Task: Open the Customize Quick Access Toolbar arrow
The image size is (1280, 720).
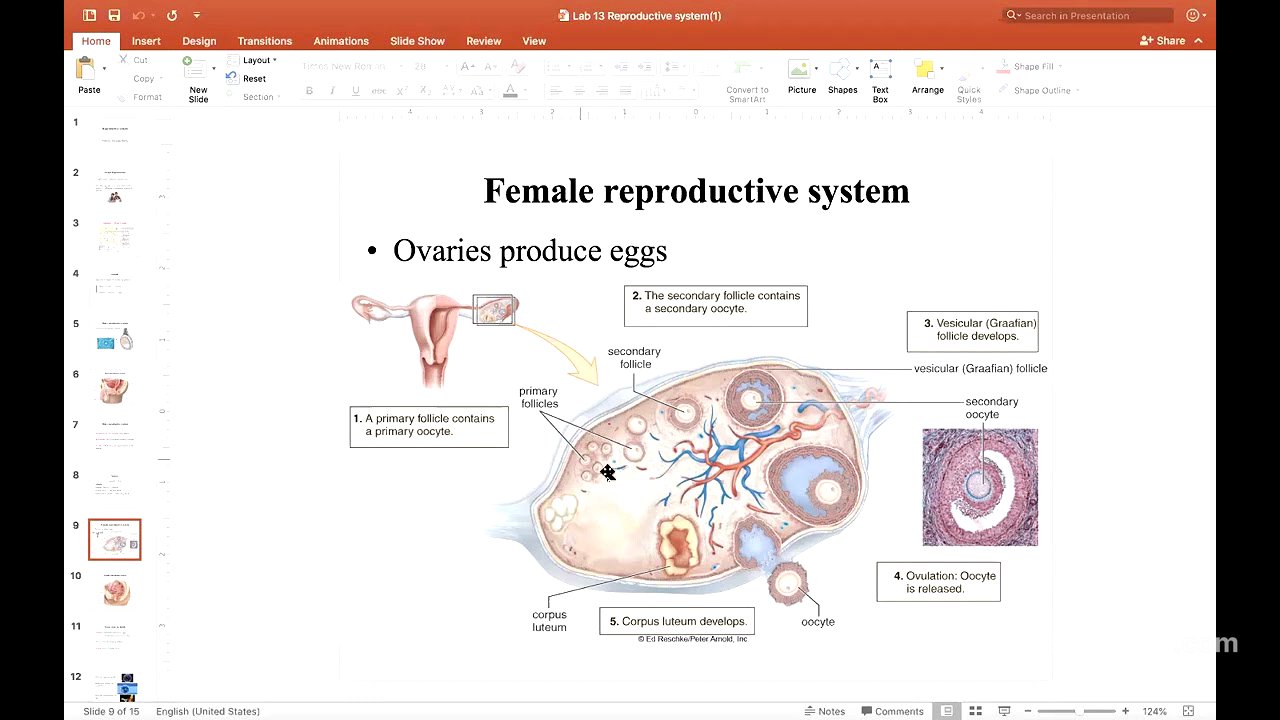Action: click(x=196, y=15)
